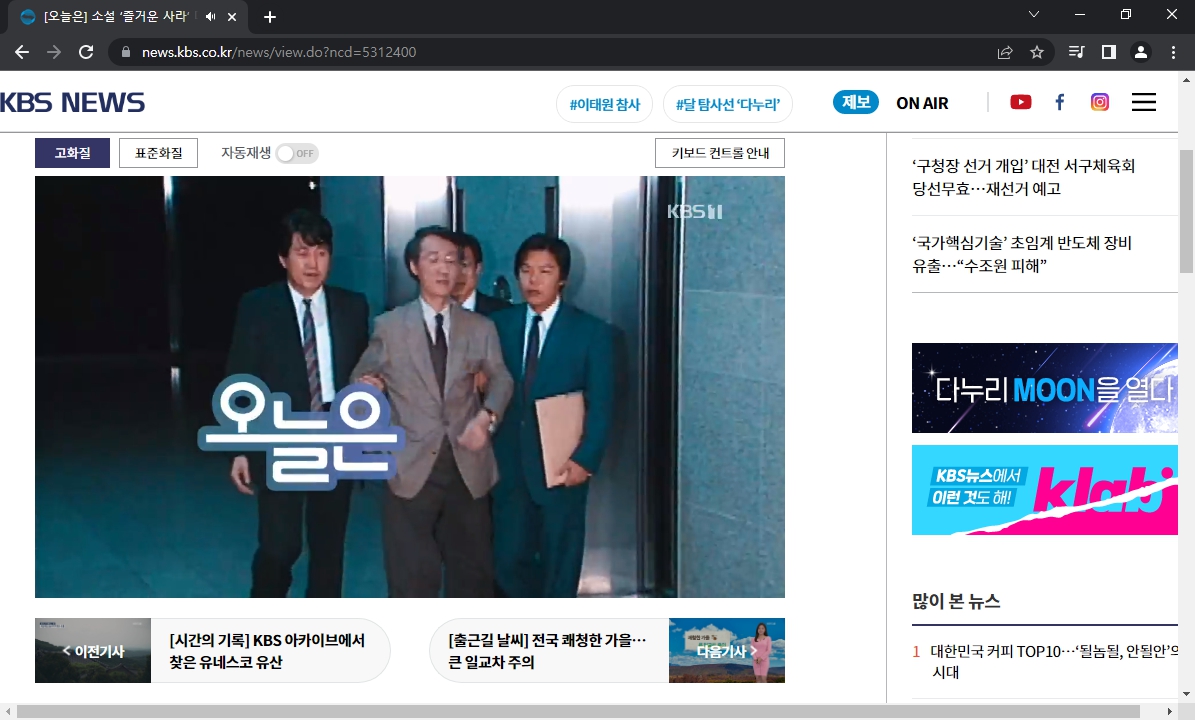Image resolution: width=1195 pixels, height=720 pixels.
Task: Open the tab search dropdown arrow
Action: tap(1033, 14)
